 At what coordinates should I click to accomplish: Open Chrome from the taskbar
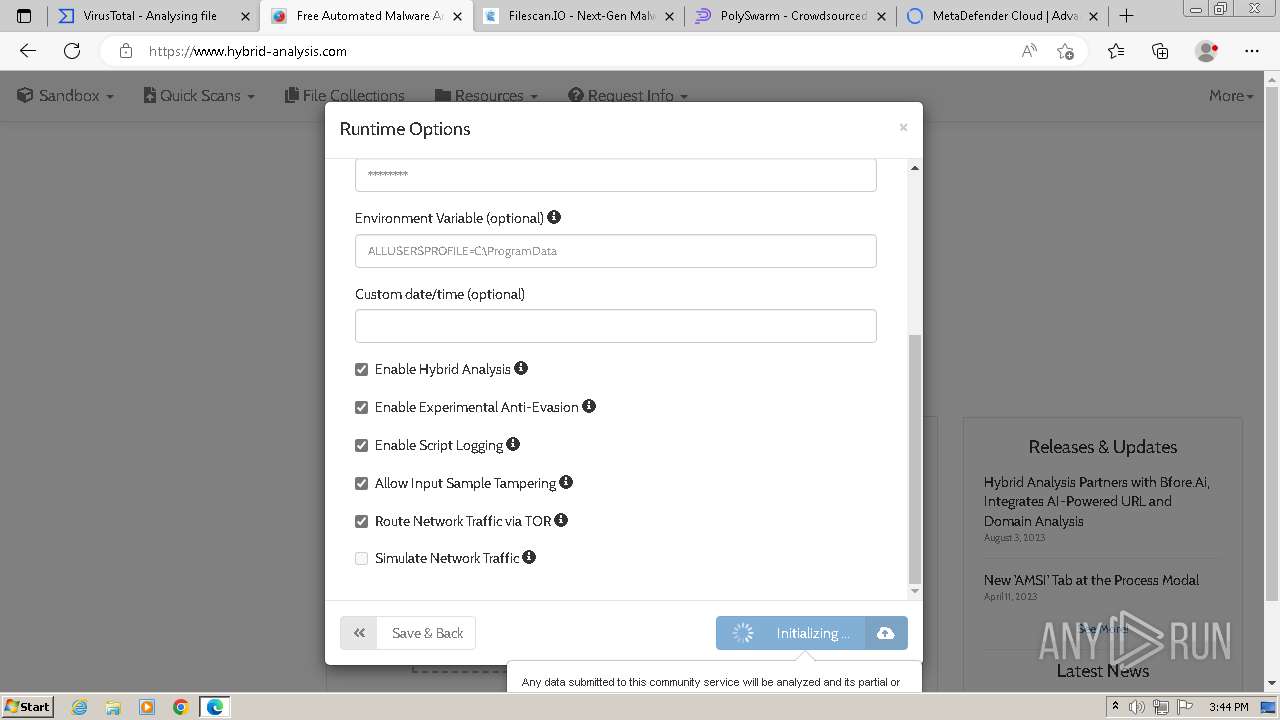181,707
